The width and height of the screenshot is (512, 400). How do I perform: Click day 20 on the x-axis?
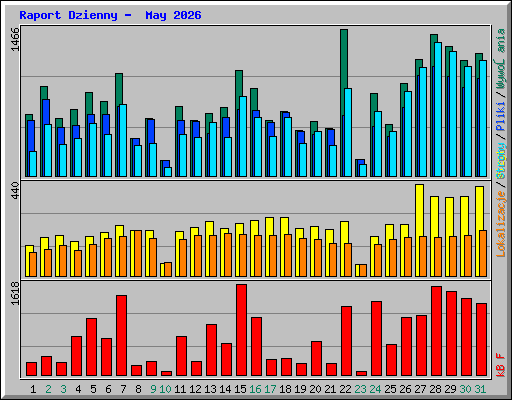(x=315, y=389)
